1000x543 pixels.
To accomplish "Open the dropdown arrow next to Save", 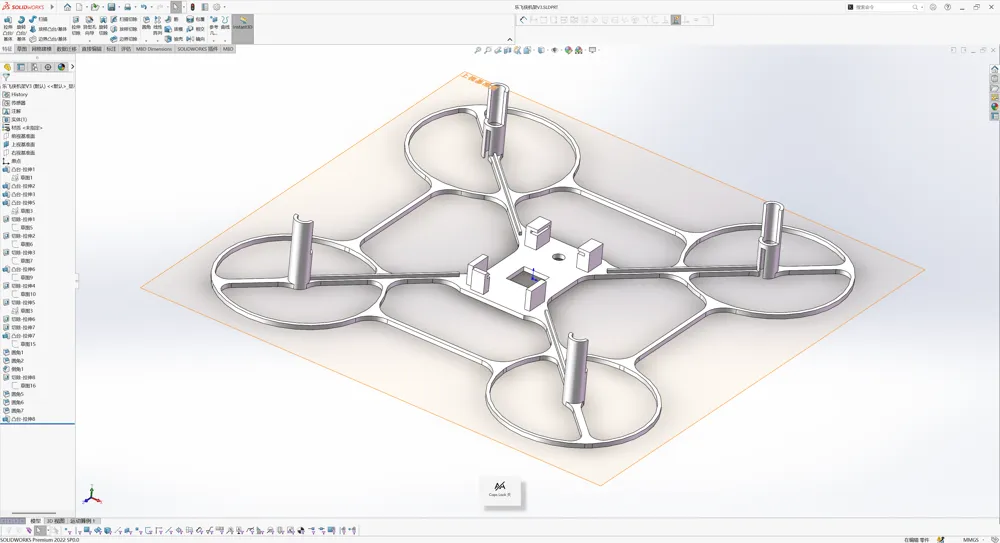I will pyautogui.click(x=119, y=7).
